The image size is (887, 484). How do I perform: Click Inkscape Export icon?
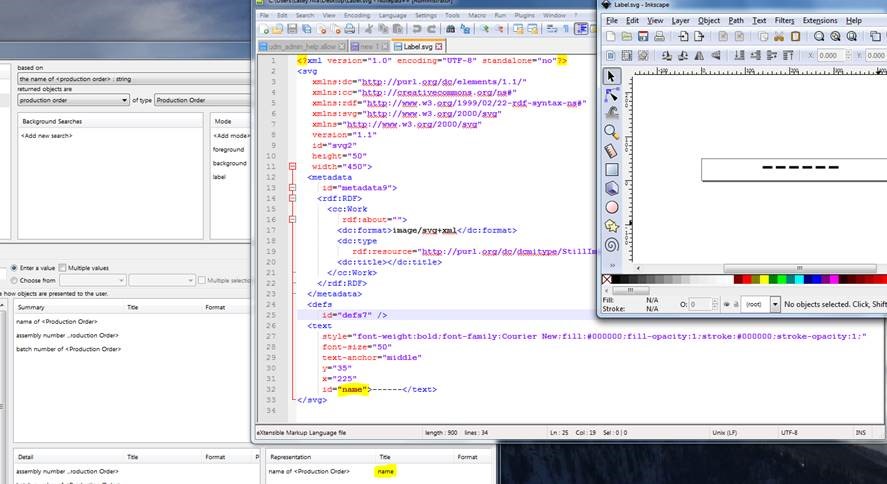[699, 37]
